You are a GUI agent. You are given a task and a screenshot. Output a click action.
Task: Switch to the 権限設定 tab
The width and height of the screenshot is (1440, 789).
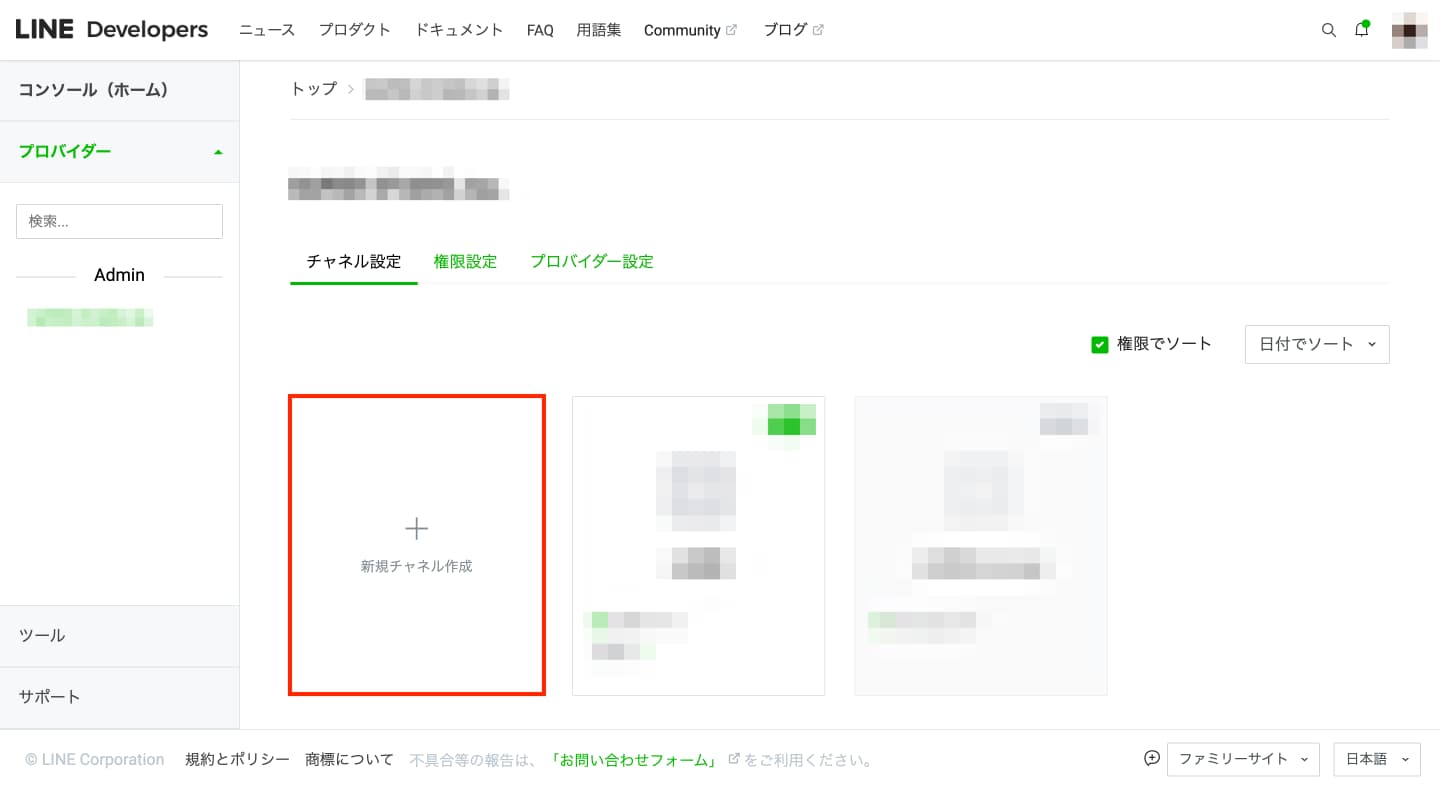coord(465,262)
